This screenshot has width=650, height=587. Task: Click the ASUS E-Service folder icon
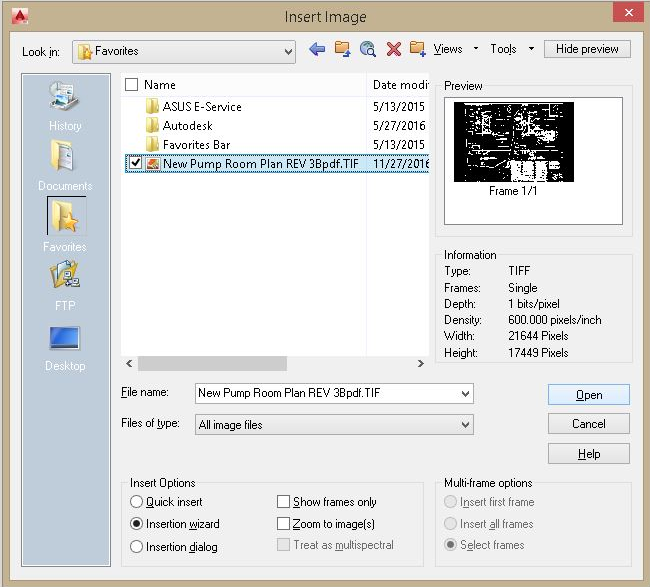[152, 107]
